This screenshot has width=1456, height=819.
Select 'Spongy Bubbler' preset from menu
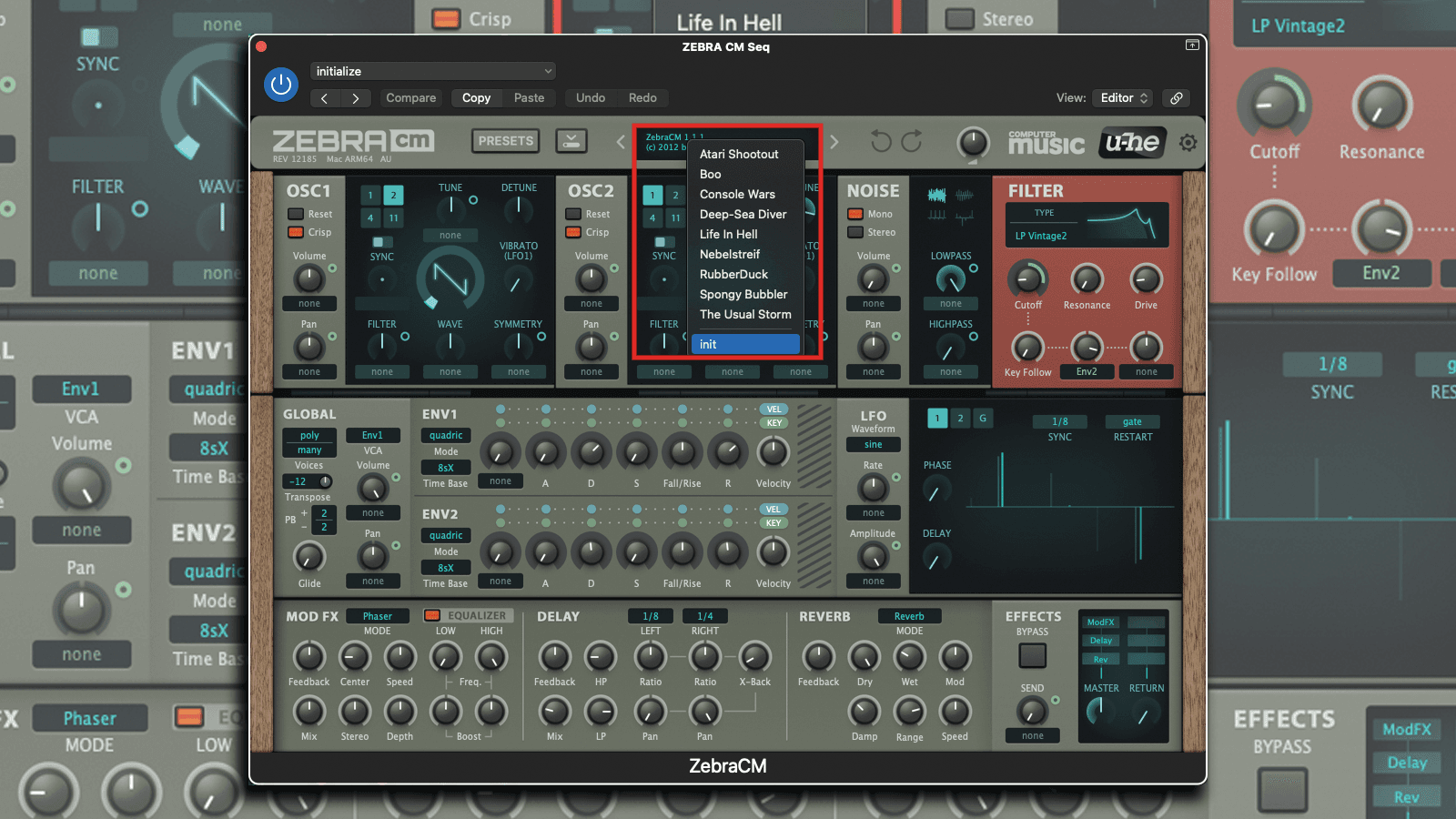pos(745,294)
